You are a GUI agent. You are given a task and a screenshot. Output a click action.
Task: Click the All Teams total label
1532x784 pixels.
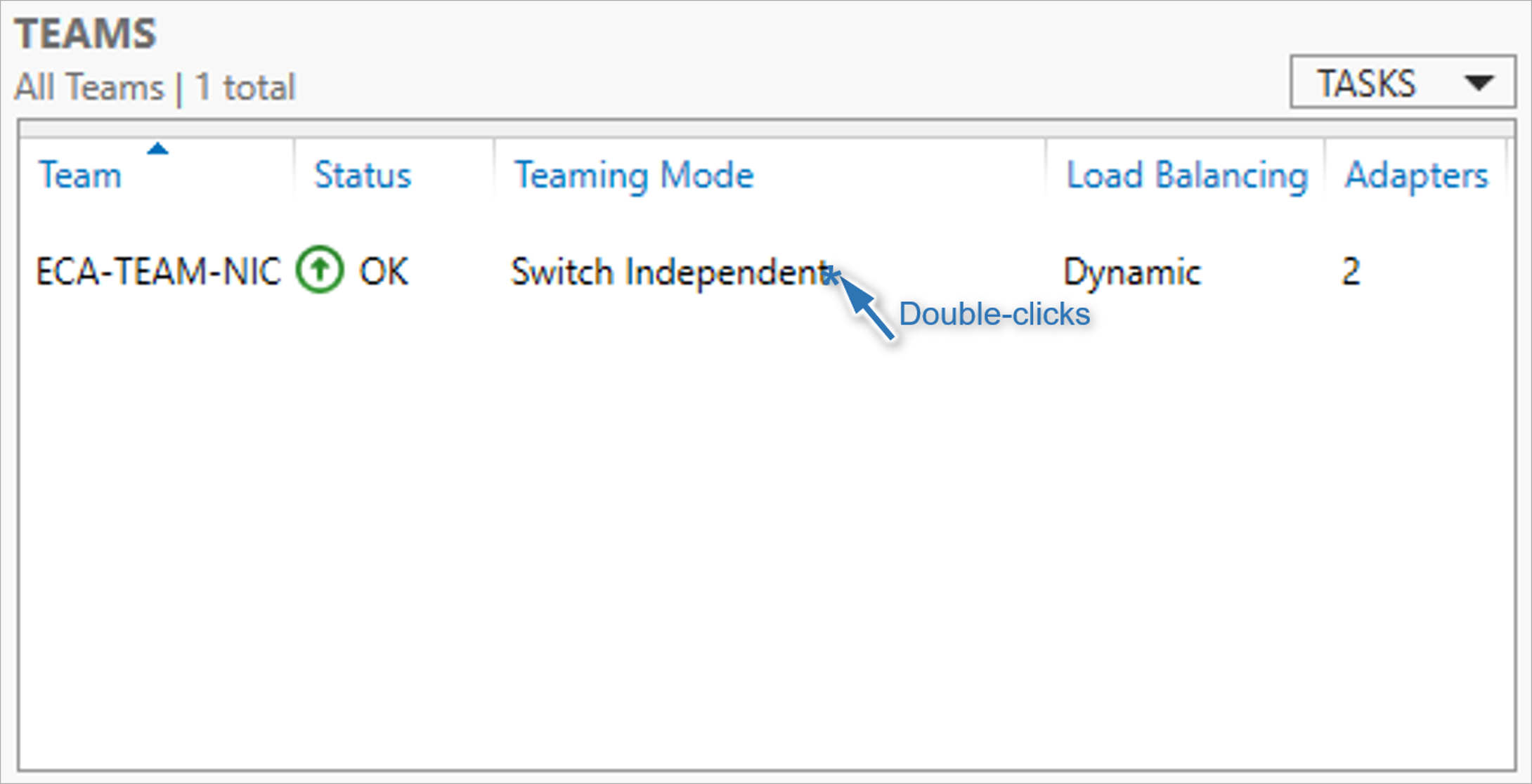pos(155,88)
